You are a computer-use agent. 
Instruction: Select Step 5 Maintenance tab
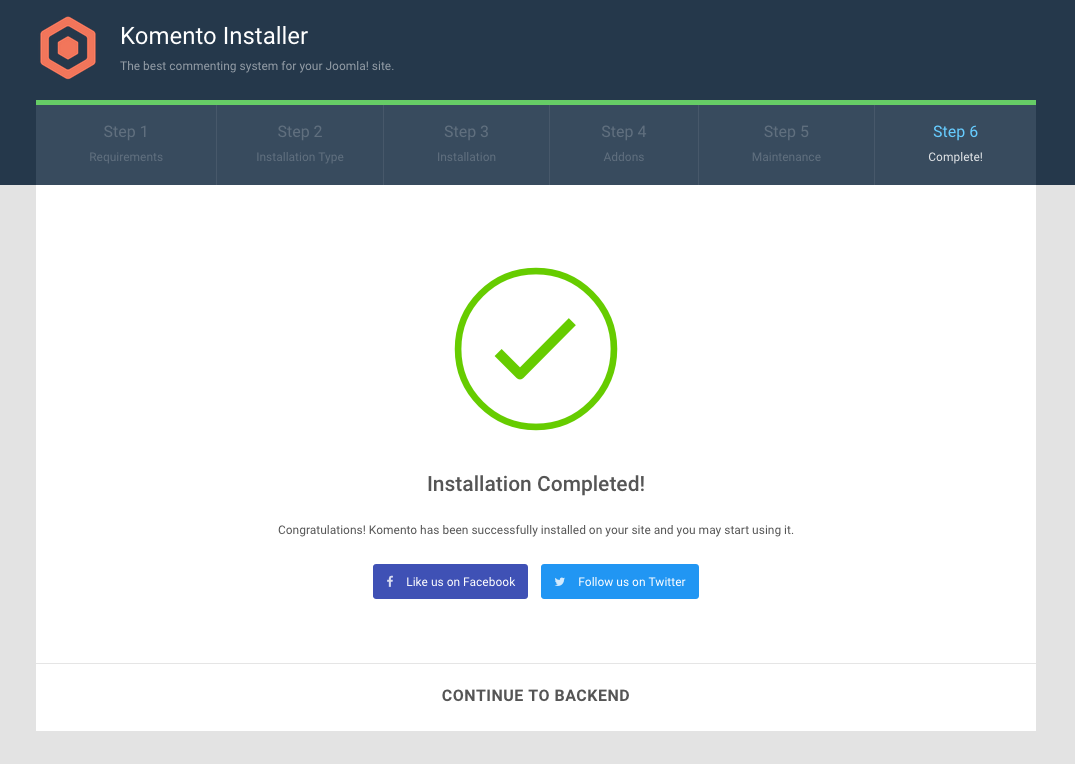tap(786, 145)
